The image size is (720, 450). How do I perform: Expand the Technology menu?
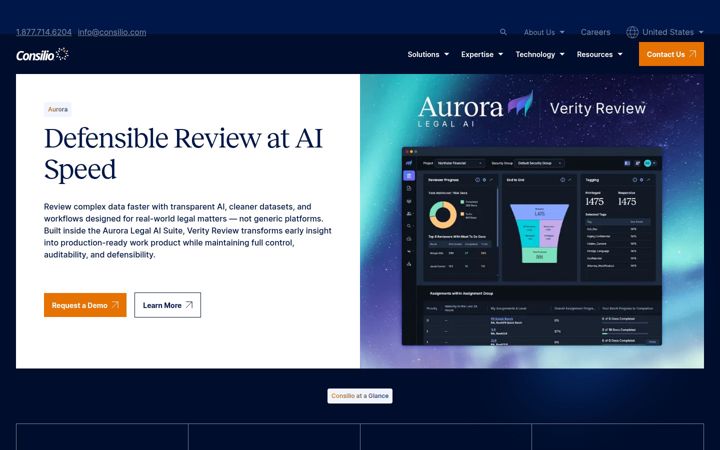540,54
